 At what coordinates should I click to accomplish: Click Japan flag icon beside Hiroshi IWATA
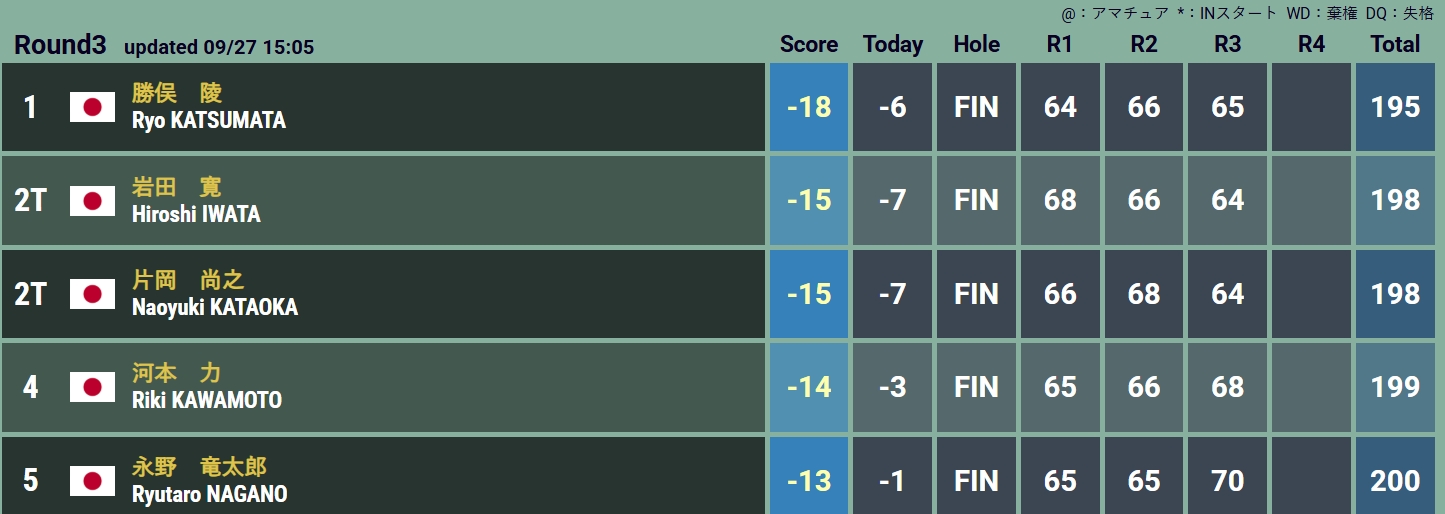click(92, 201)
